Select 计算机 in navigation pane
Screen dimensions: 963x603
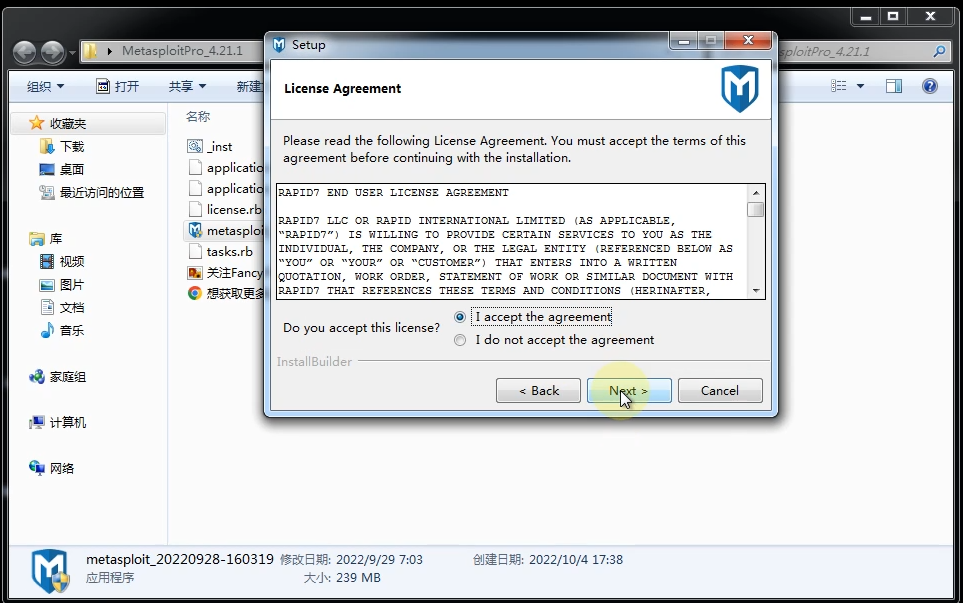[x=68, y=422]
